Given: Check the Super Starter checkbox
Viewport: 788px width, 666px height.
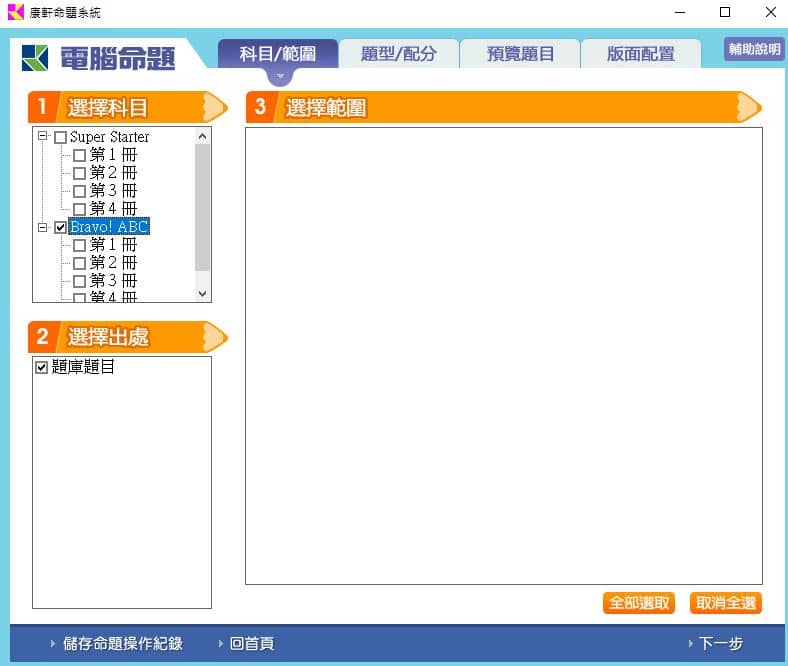Looking at the screenshot, I should pyautogui.click(x=60, y=137).
